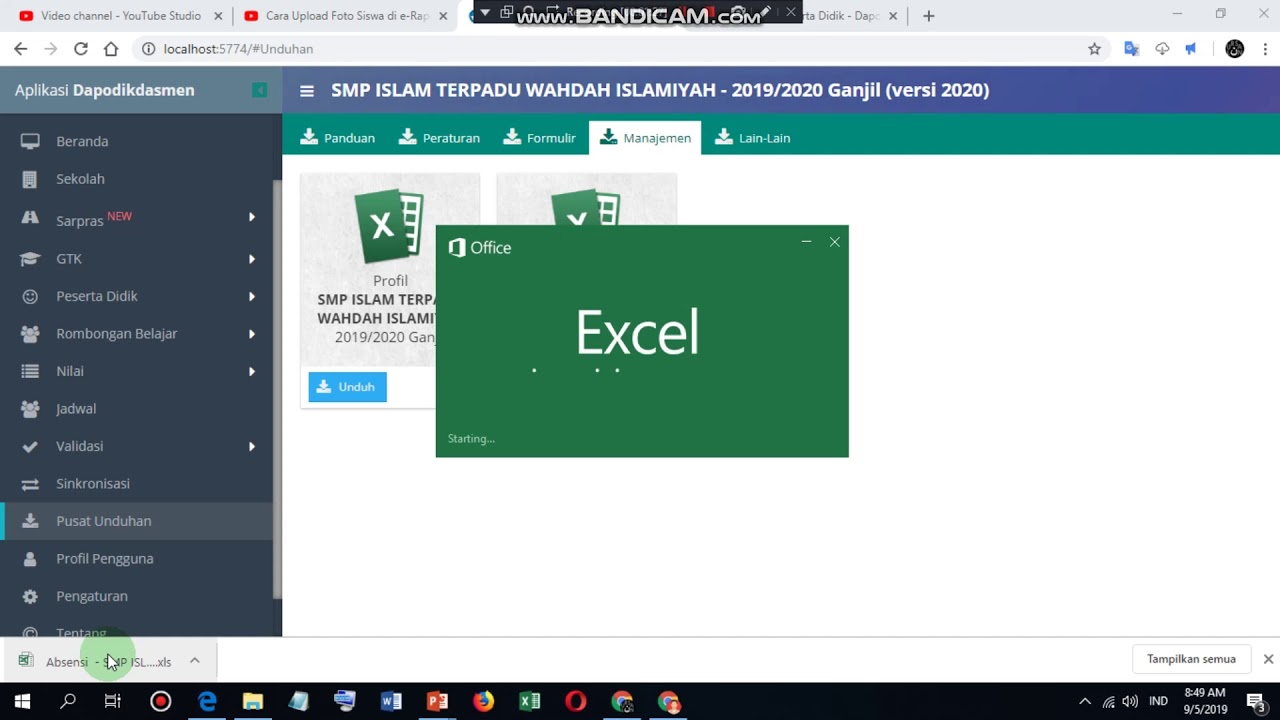Show hidden system tray icons
Screen dimensions: 1280x720
1085,701
